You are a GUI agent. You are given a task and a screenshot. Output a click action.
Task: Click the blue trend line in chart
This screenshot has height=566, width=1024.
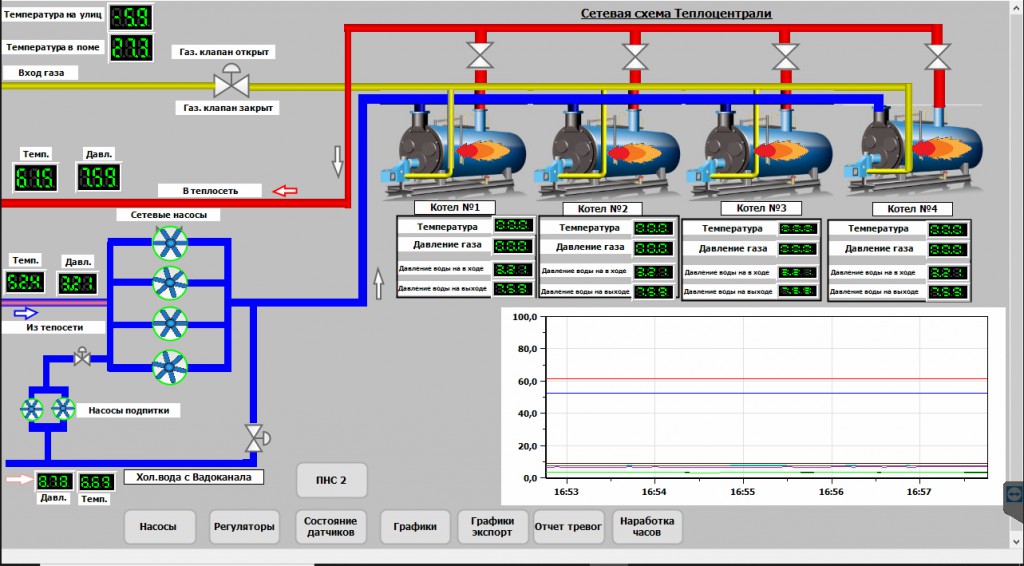766,393
